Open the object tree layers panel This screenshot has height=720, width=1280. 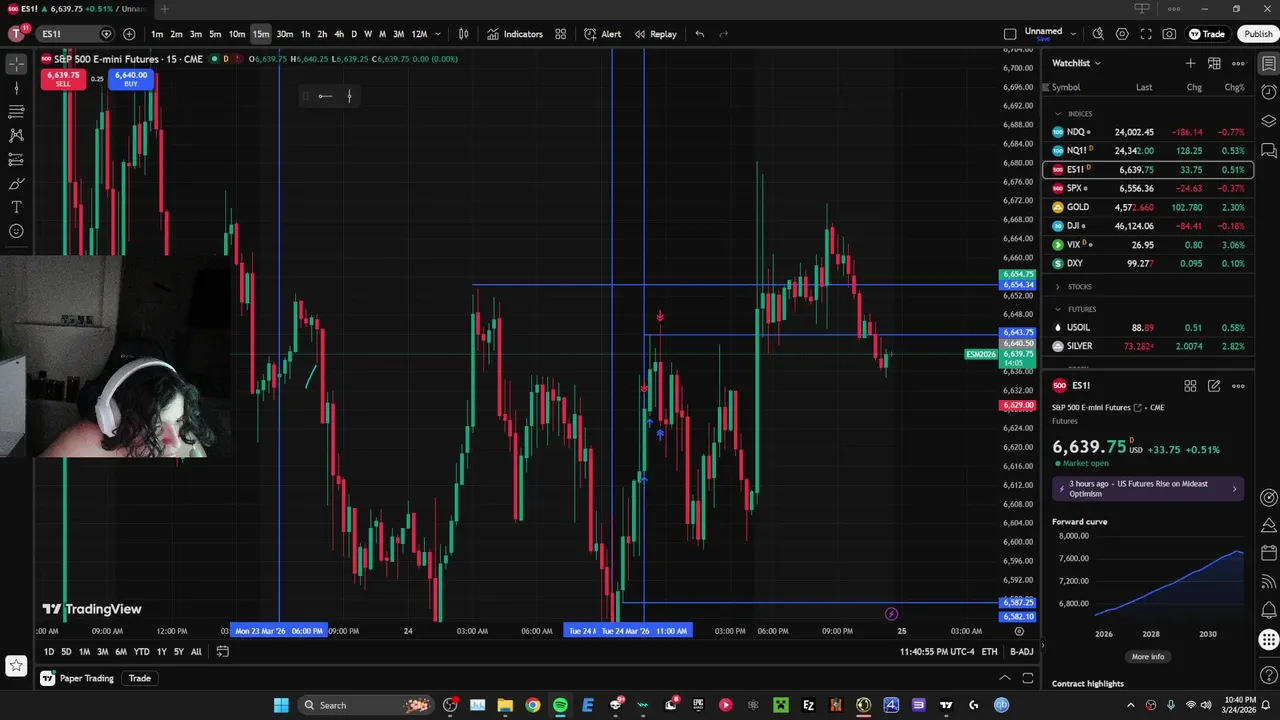tap(1269, 121)
